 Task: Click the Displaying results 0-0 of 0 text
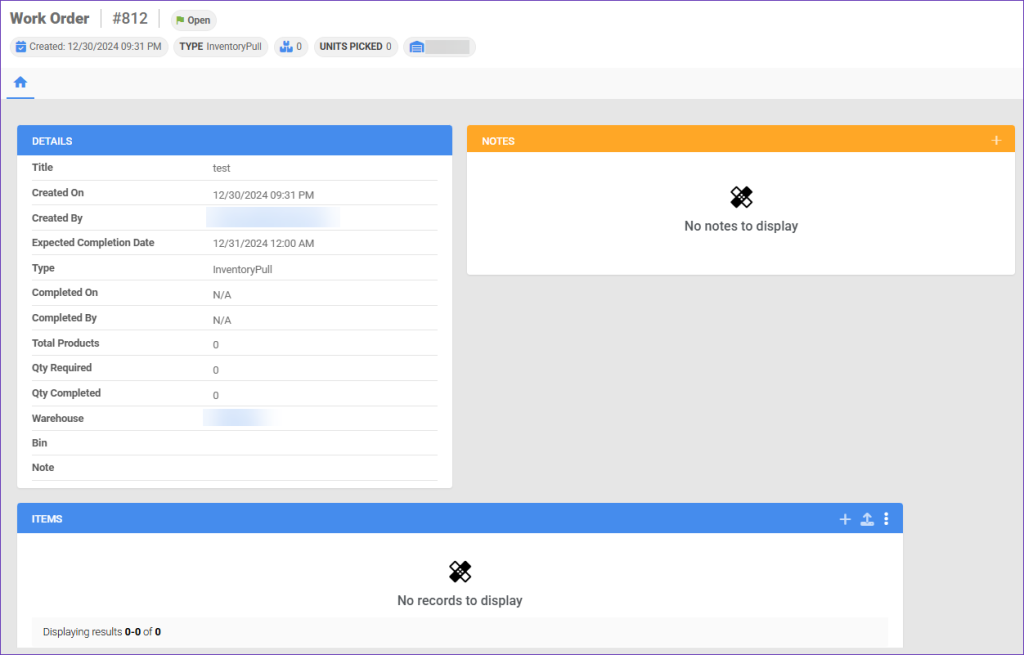(x=100, y=631)
